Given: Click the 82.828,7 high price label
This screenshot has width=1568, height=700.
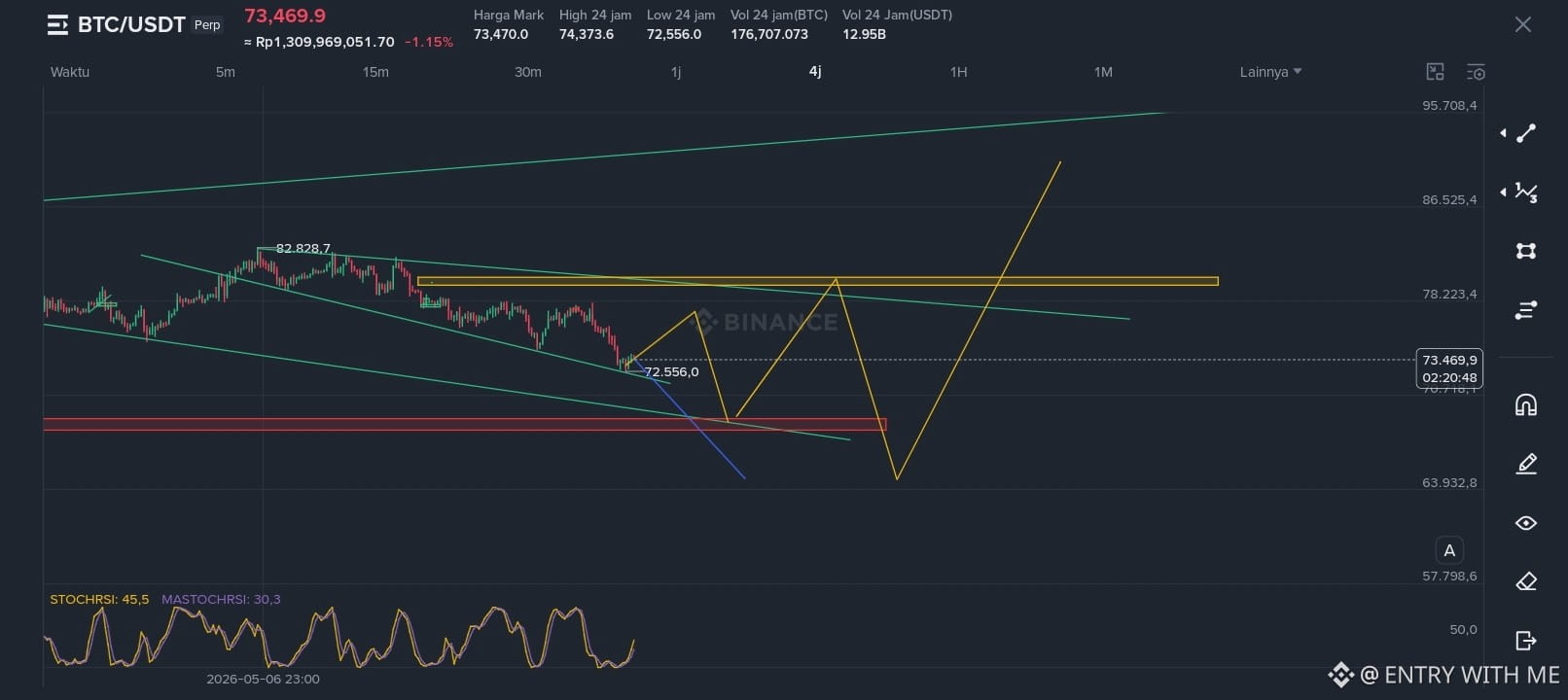Looking at the screenshot, I should 303,248.
